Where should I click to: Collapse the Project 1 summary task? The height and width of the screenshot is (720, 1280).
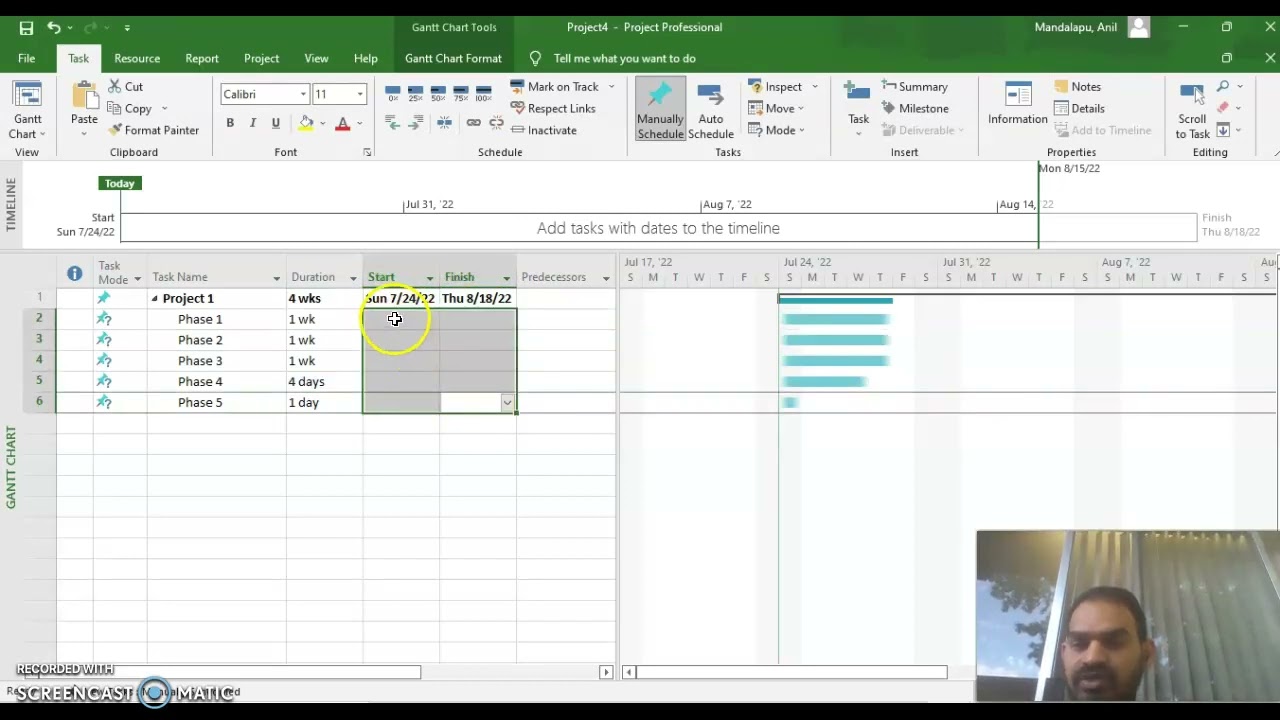(154, 299)
